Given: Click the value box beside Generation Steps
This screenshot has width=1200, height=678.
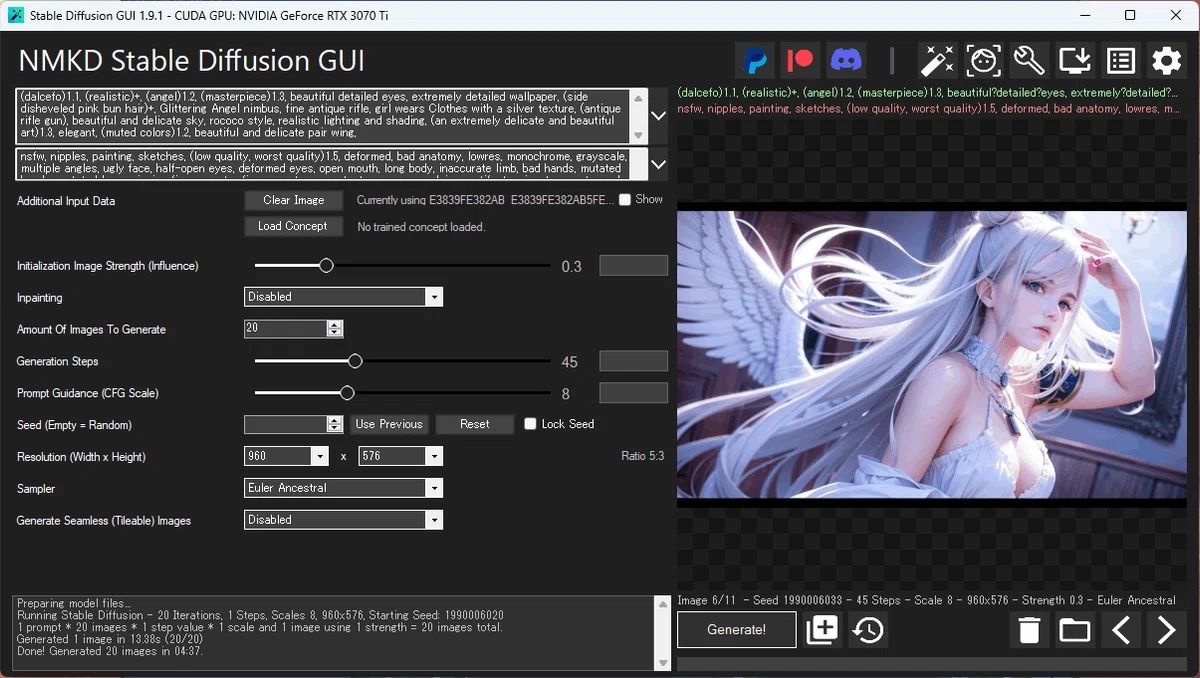Looking at the screenshot, I should (x=633, y=361).
